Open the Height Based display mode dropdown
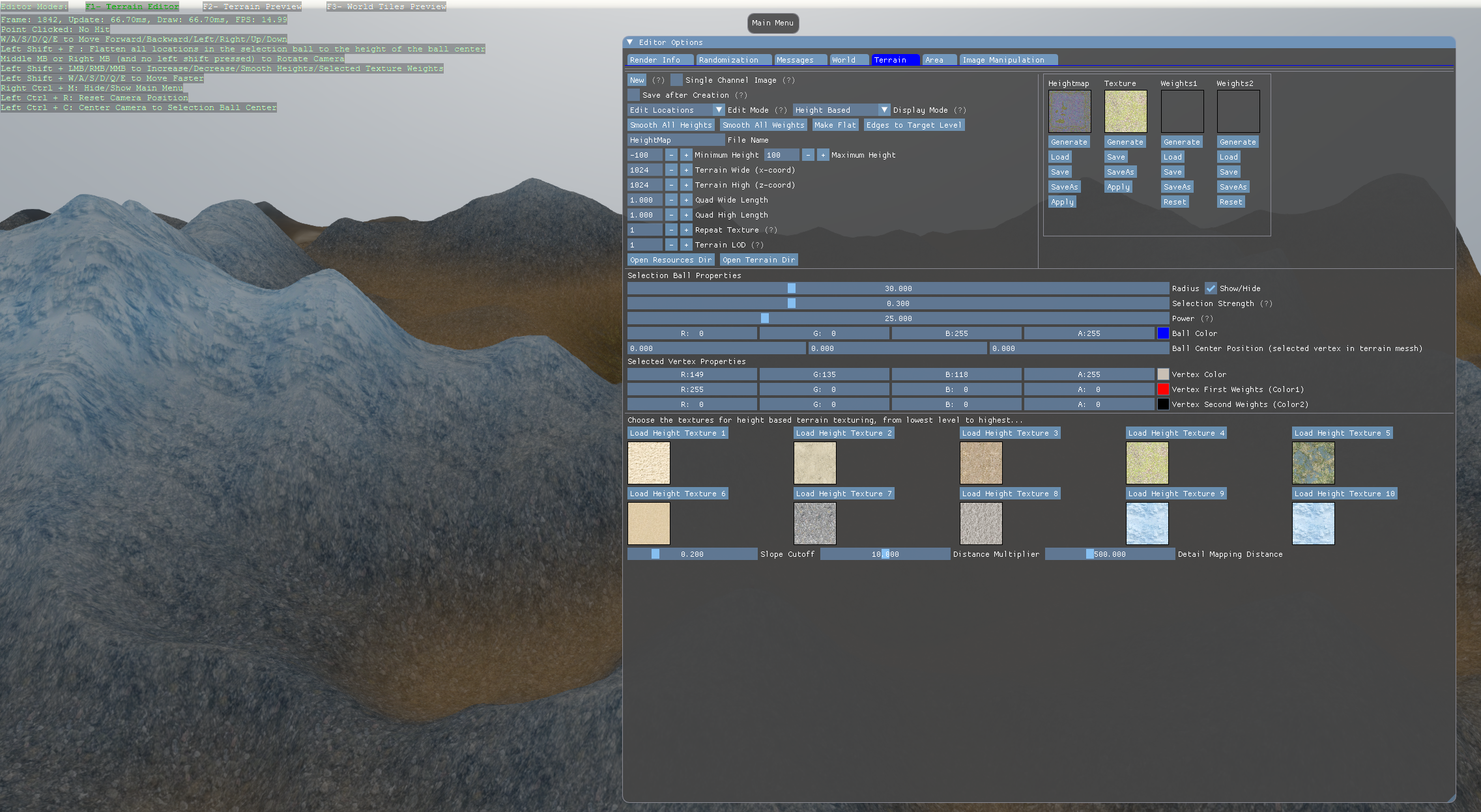 point(841,110)
